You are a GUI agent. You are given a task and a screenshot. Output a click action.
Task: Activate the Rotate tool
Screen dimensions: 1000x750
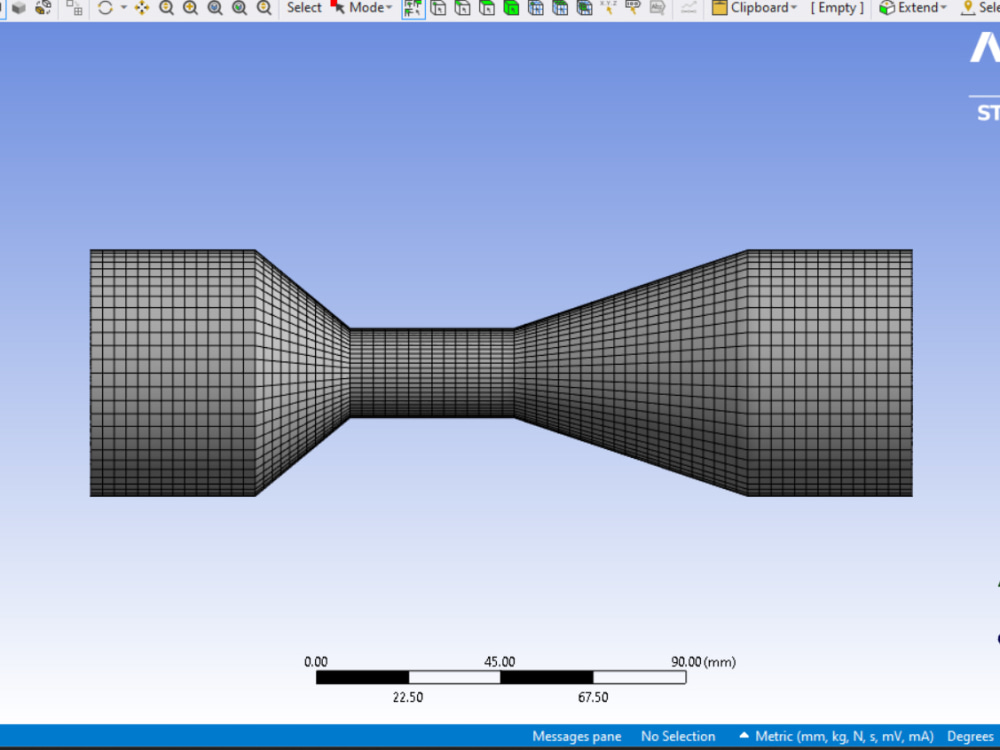[105, 8]
